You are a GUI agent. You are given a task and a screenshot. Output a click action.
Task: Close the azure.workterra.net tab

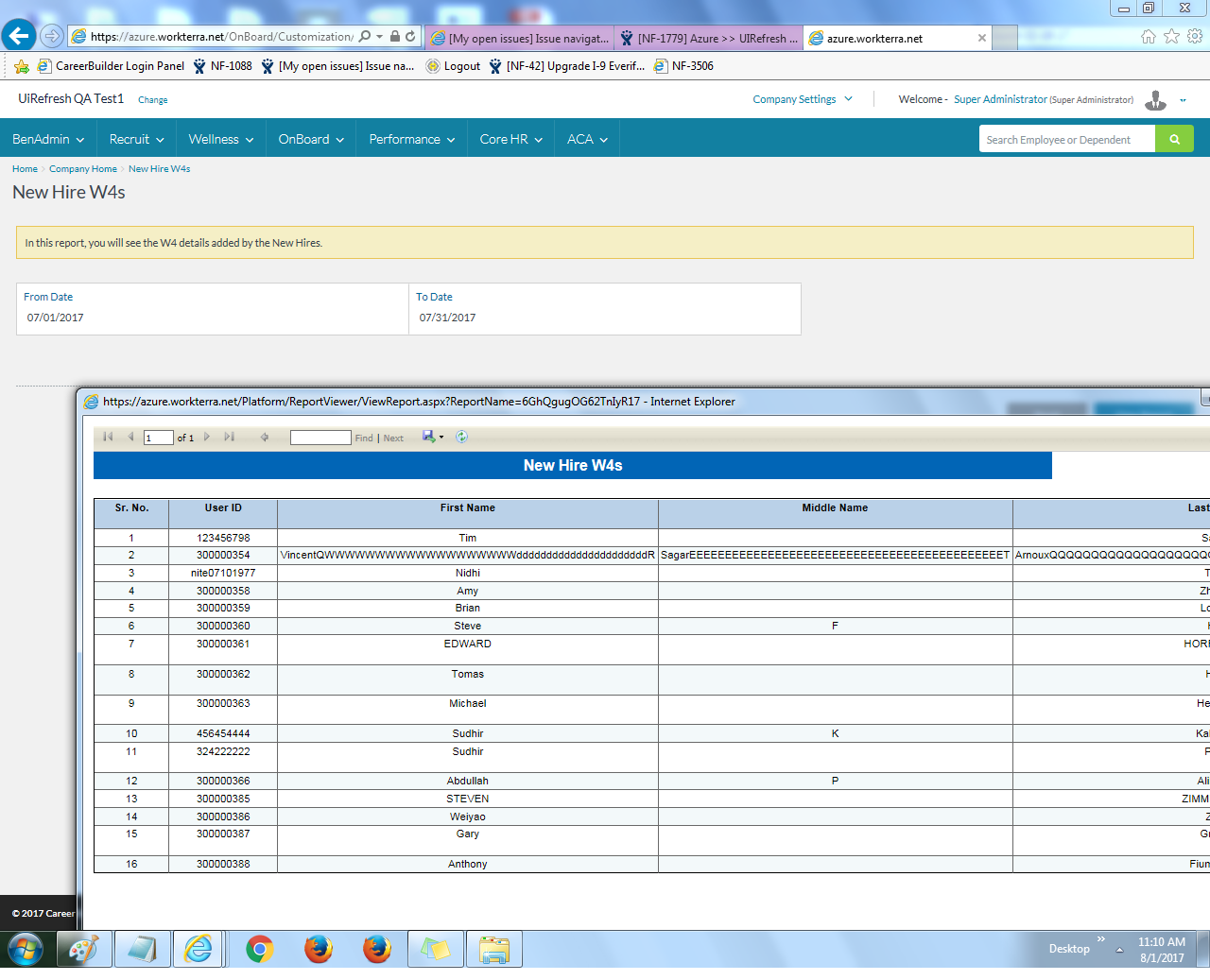point(981,38)
